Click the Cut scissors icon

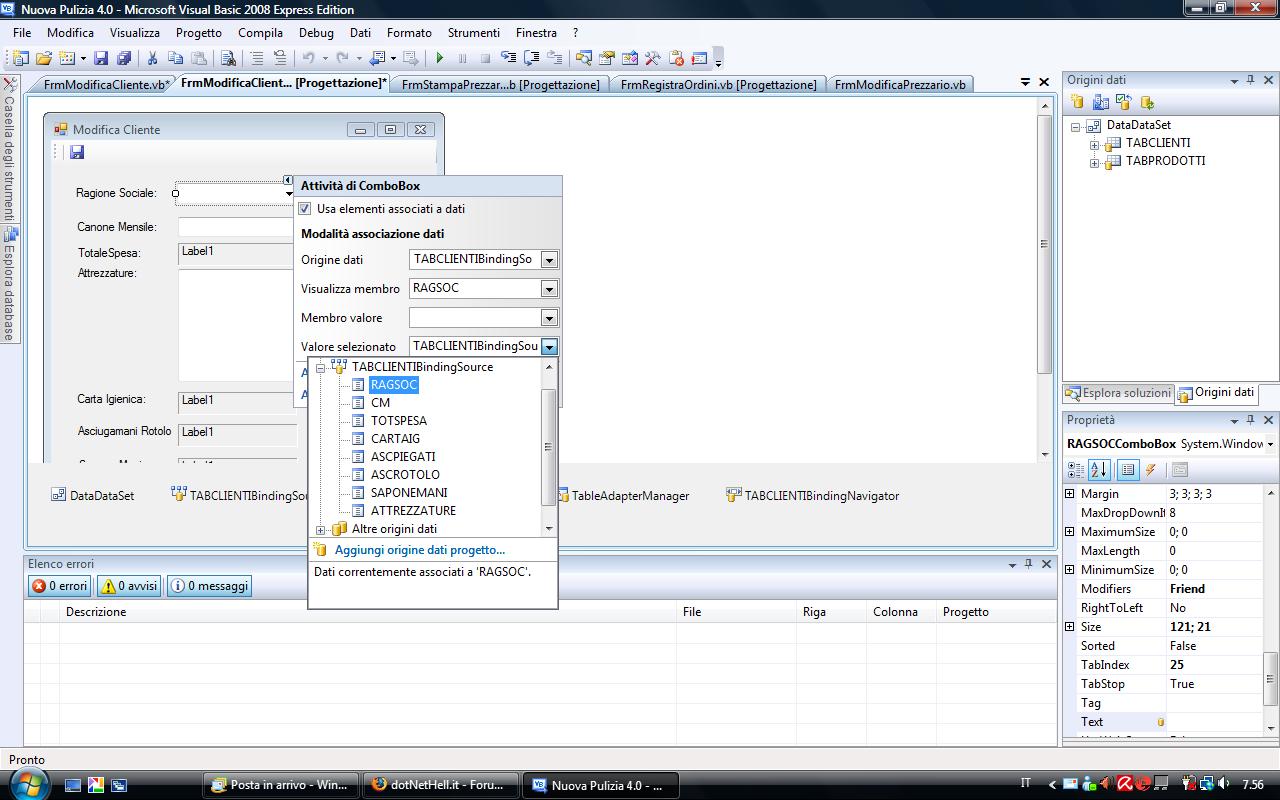click(x=152, y=58)
